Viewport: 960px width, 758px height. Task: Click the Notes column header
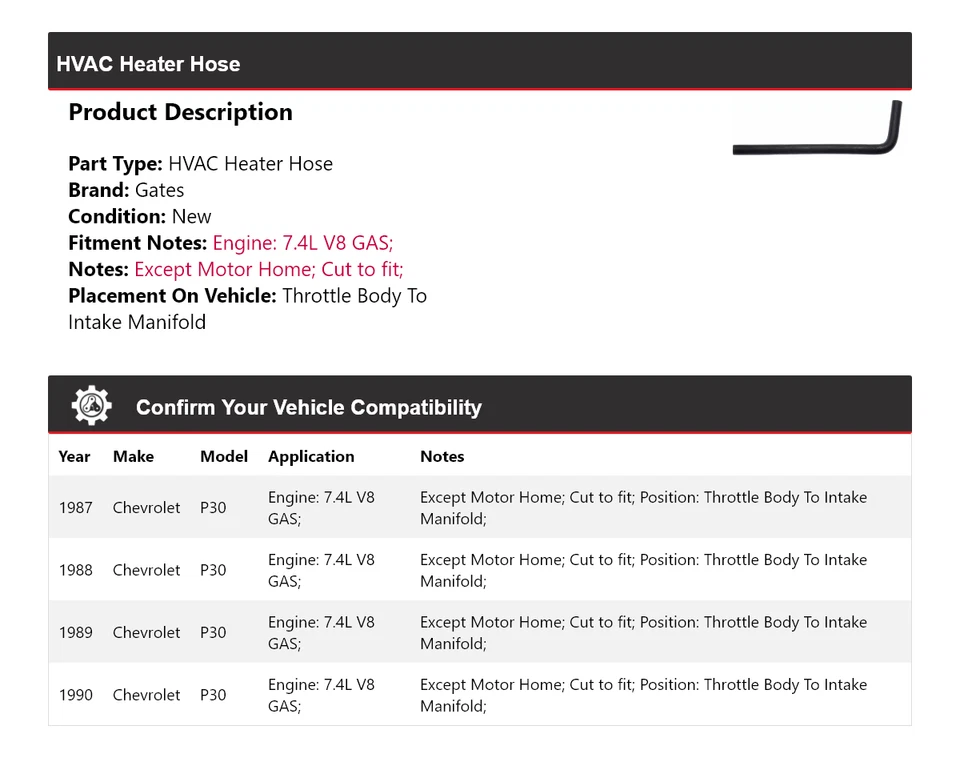point(442,457)
